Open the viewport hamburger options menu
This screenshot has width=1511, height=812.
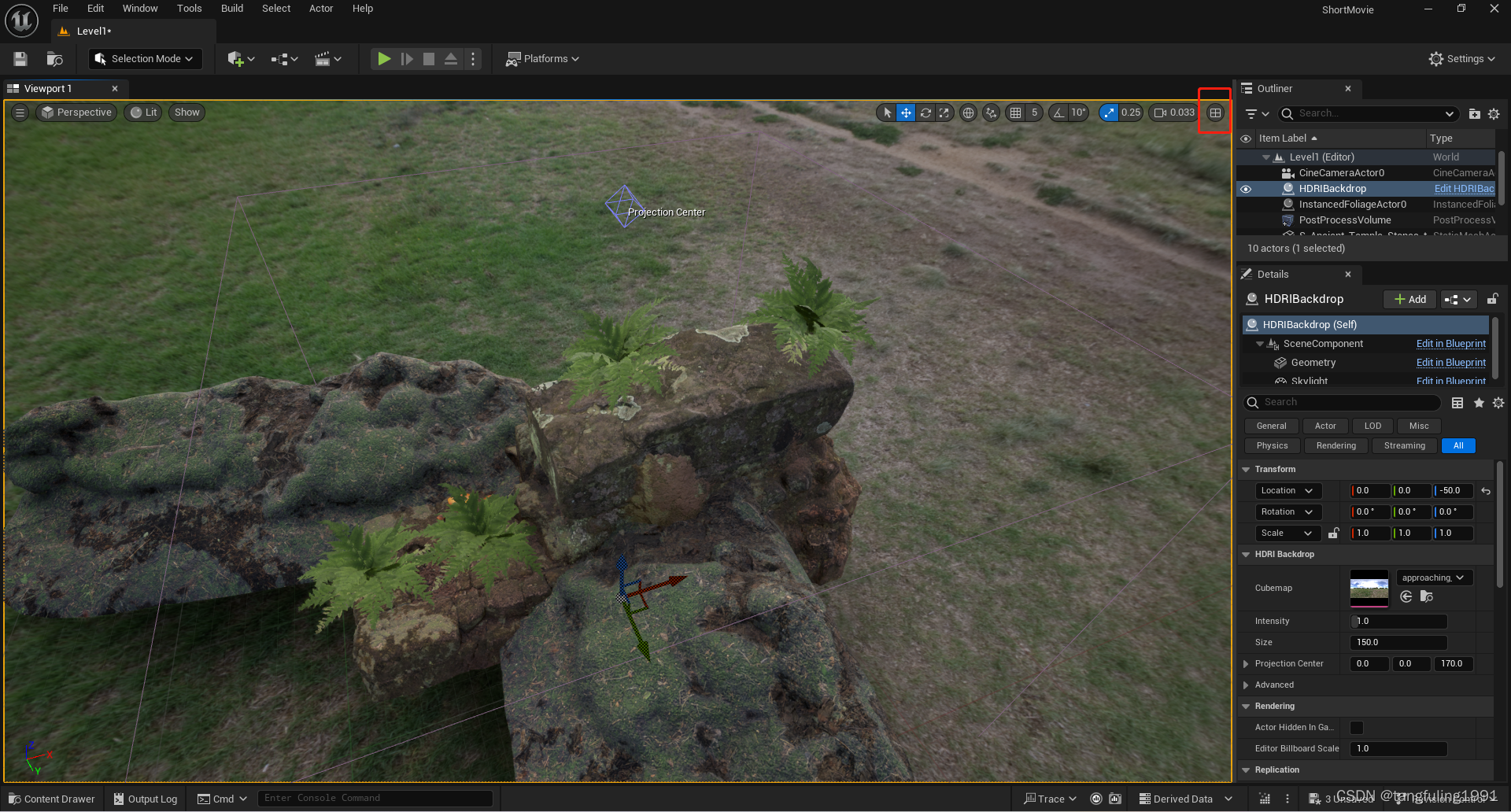pos(20,113)
